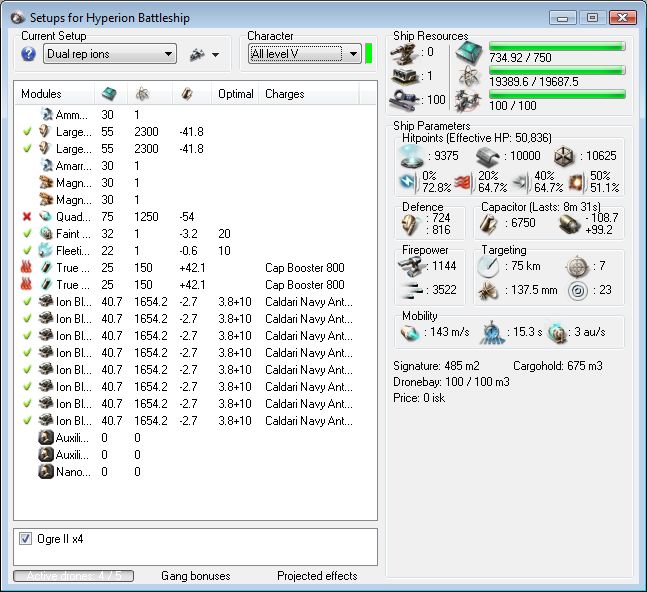Click the calibration icon showing 100
This screenshot has width=647, height=592.
(x=405, y=100)
